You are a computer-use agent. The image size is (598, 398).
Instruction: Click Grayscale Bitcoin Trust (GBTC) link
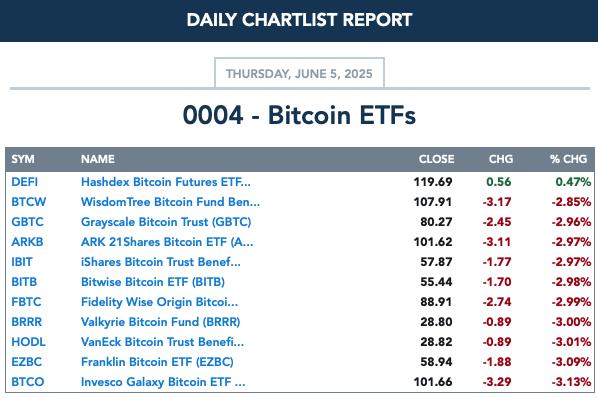pos(166,222)
